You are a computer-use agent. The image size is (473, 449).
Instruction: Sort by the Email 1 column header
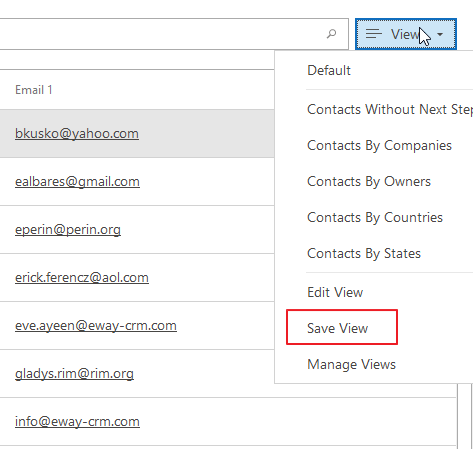coord(34,90)
